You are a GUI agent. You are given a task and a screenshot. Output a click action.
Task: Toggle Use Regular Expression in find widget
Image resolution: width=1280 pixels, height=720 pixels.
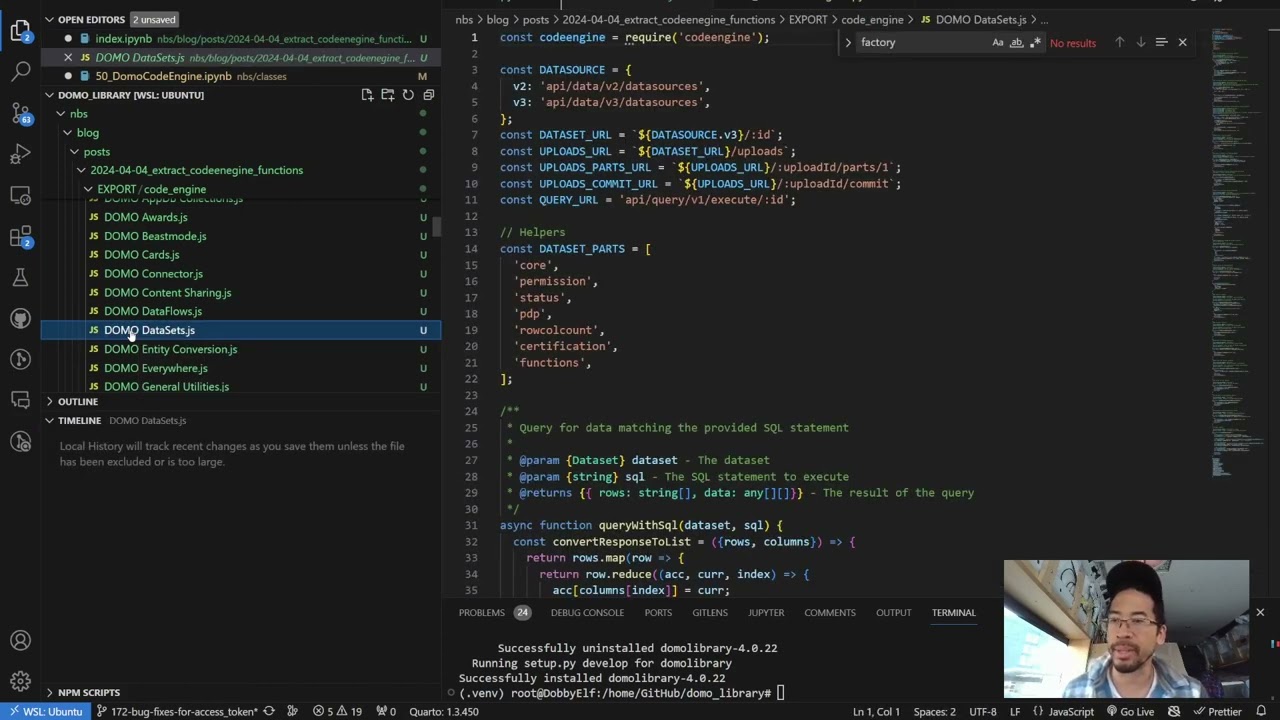pos(1035,42)
